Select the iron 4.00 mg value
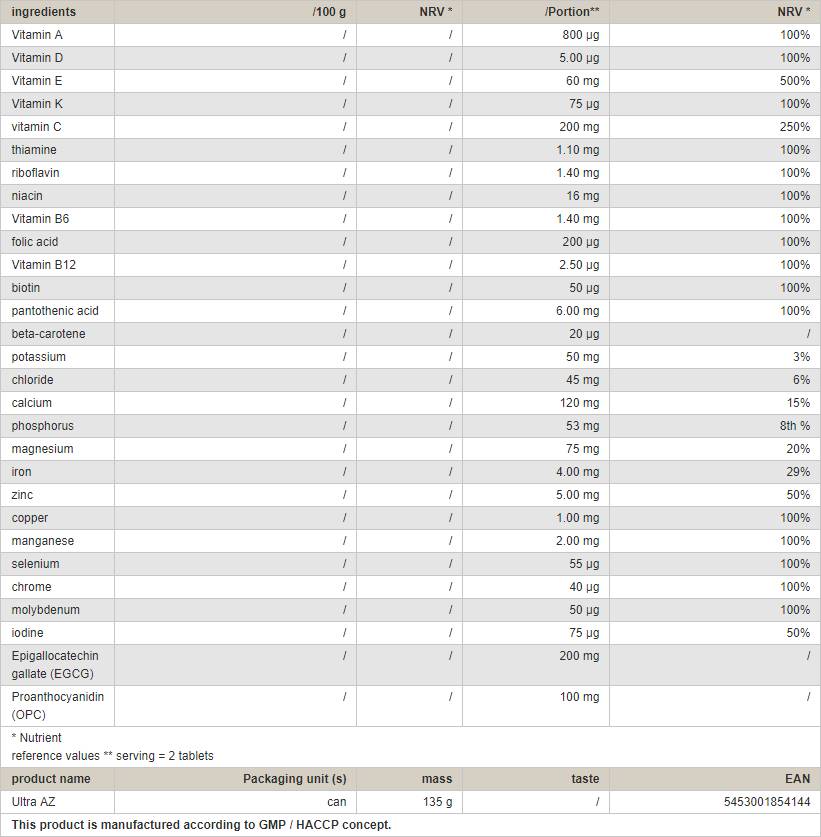Screen dimensions: 821x837 (x=578, y=472)
